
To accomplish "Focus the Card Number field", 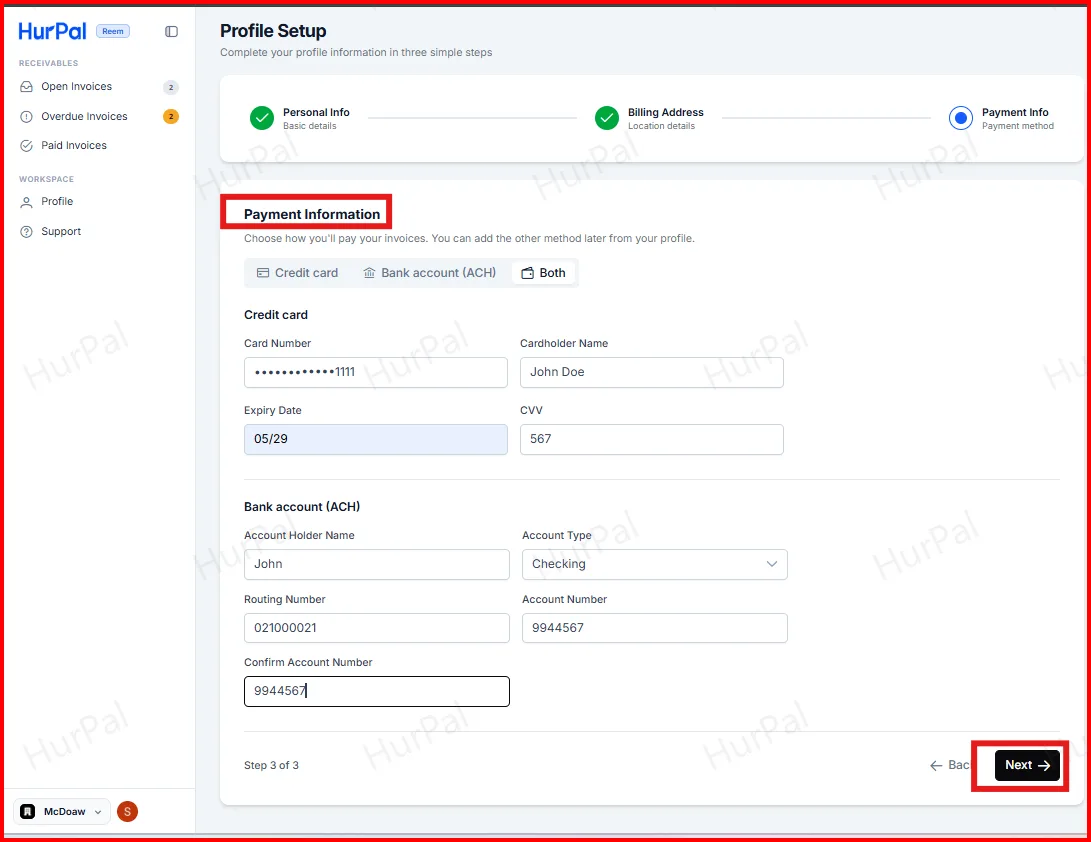I will (376, 372).
